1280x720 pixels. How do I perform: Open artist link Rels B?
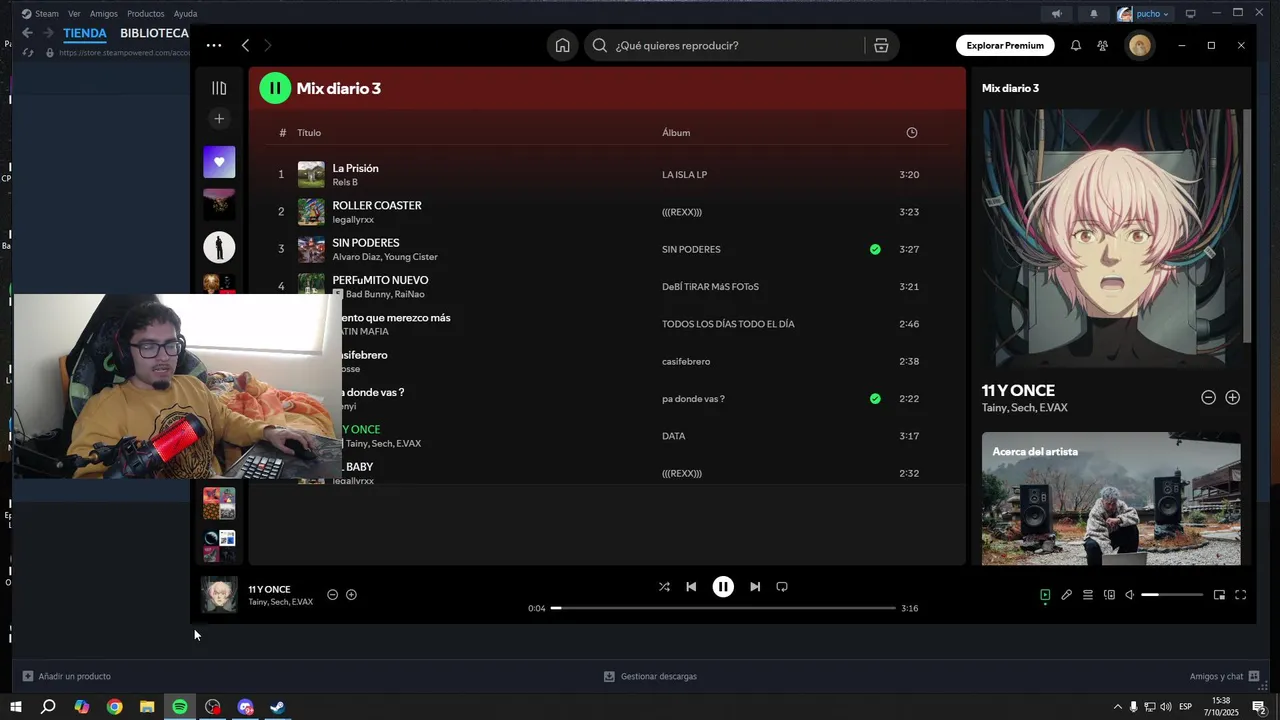(x=345, y=182)
